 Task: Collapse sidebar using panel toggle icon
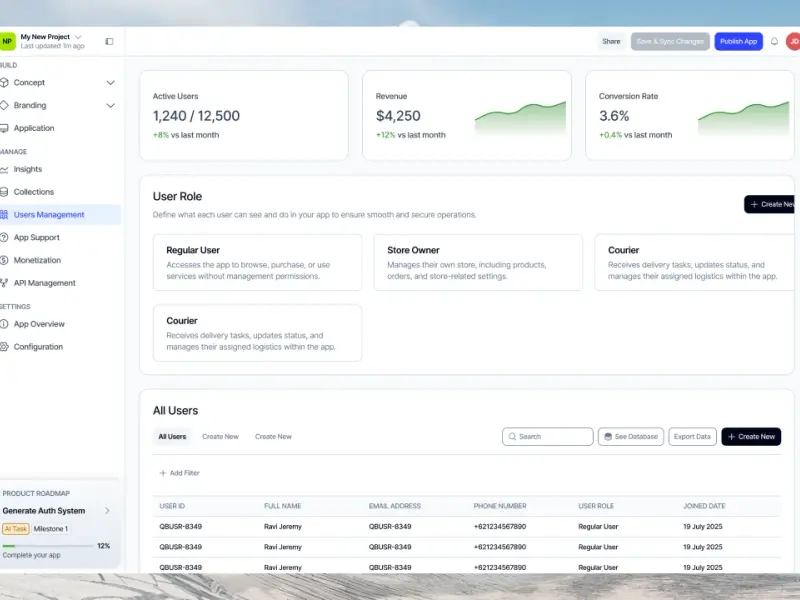point(109,41)
